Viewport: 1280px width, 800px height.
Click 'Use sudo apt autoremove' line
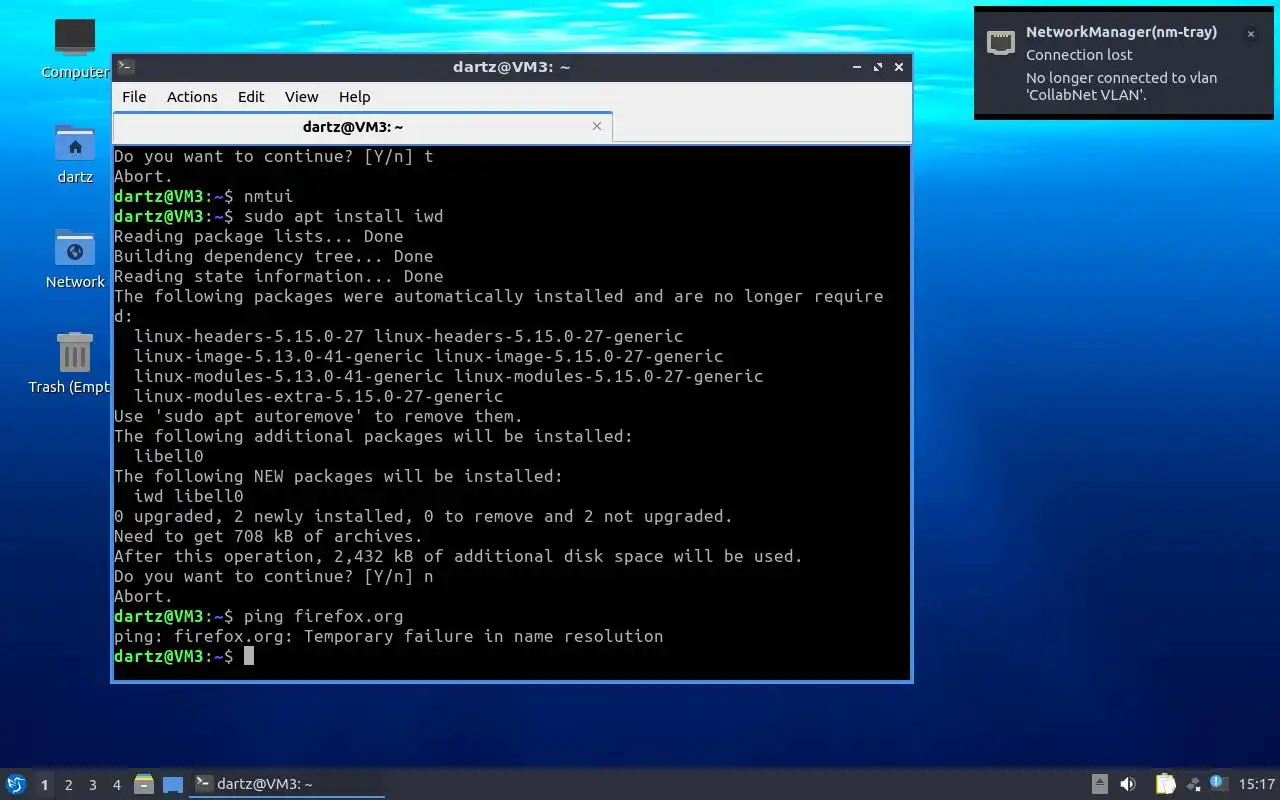tap(318, 416)
